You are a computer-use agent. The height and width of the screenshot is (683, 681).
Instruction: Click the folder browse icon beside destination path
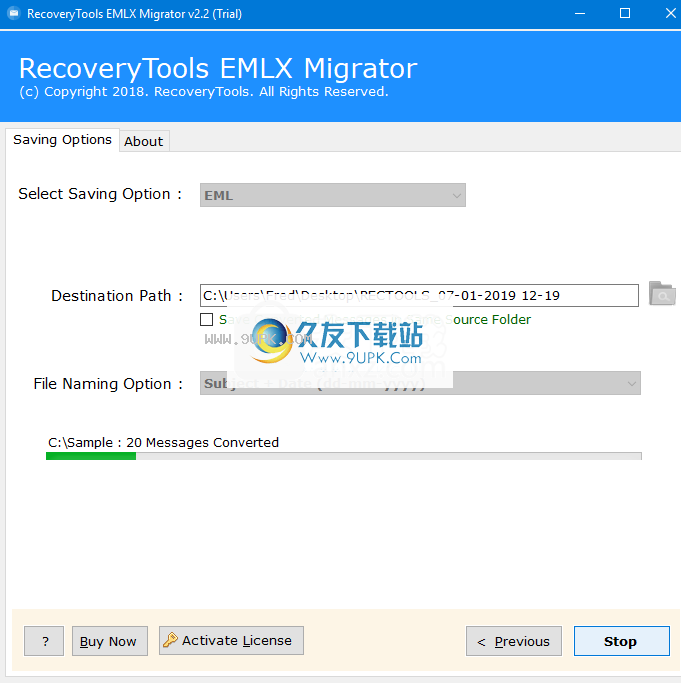coord(662,294)
